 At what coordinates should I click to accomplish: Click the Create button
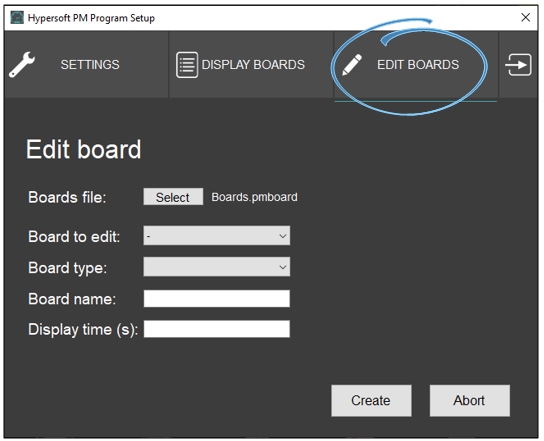point(371,401)
